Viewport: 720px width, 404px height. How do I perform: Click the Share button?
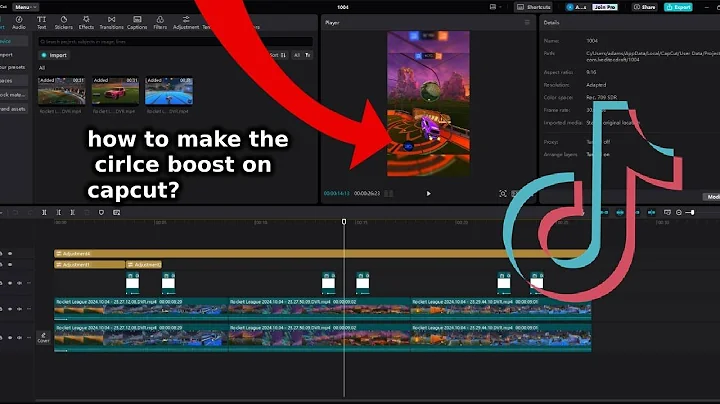[x=645, y=7]
